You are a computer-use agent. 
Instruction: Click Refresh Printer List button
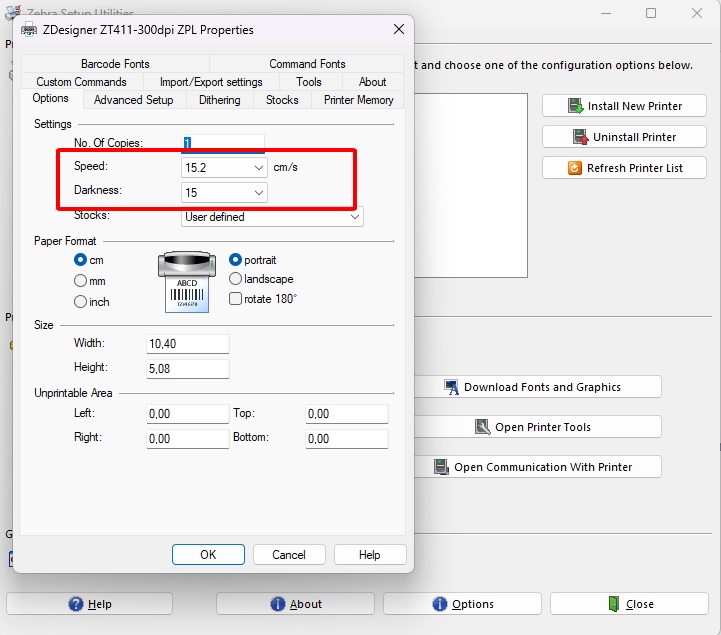[x=624, y=168]
